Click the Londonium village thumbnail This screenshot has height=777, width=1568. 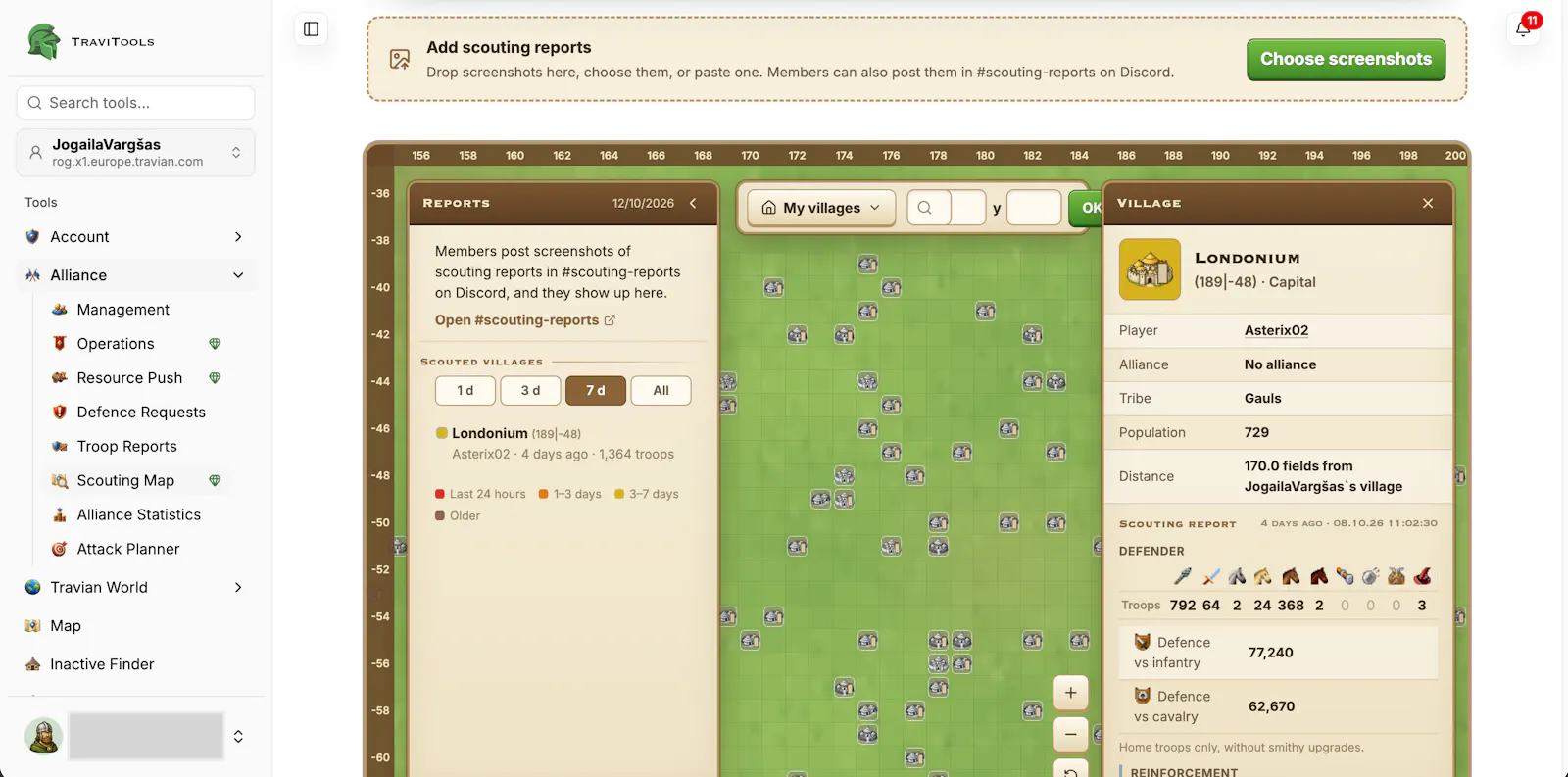click(x=1150, y=269)
